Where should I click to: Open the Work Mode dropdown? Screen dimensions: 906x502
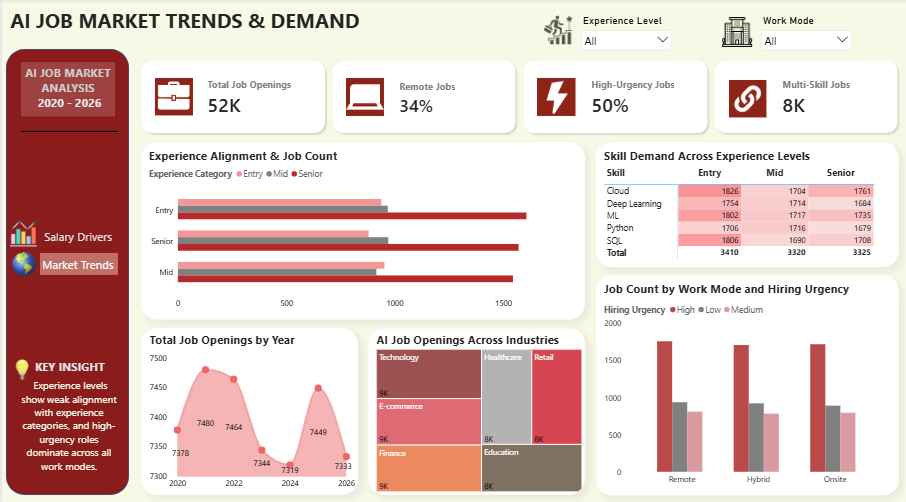pos(805,40)
